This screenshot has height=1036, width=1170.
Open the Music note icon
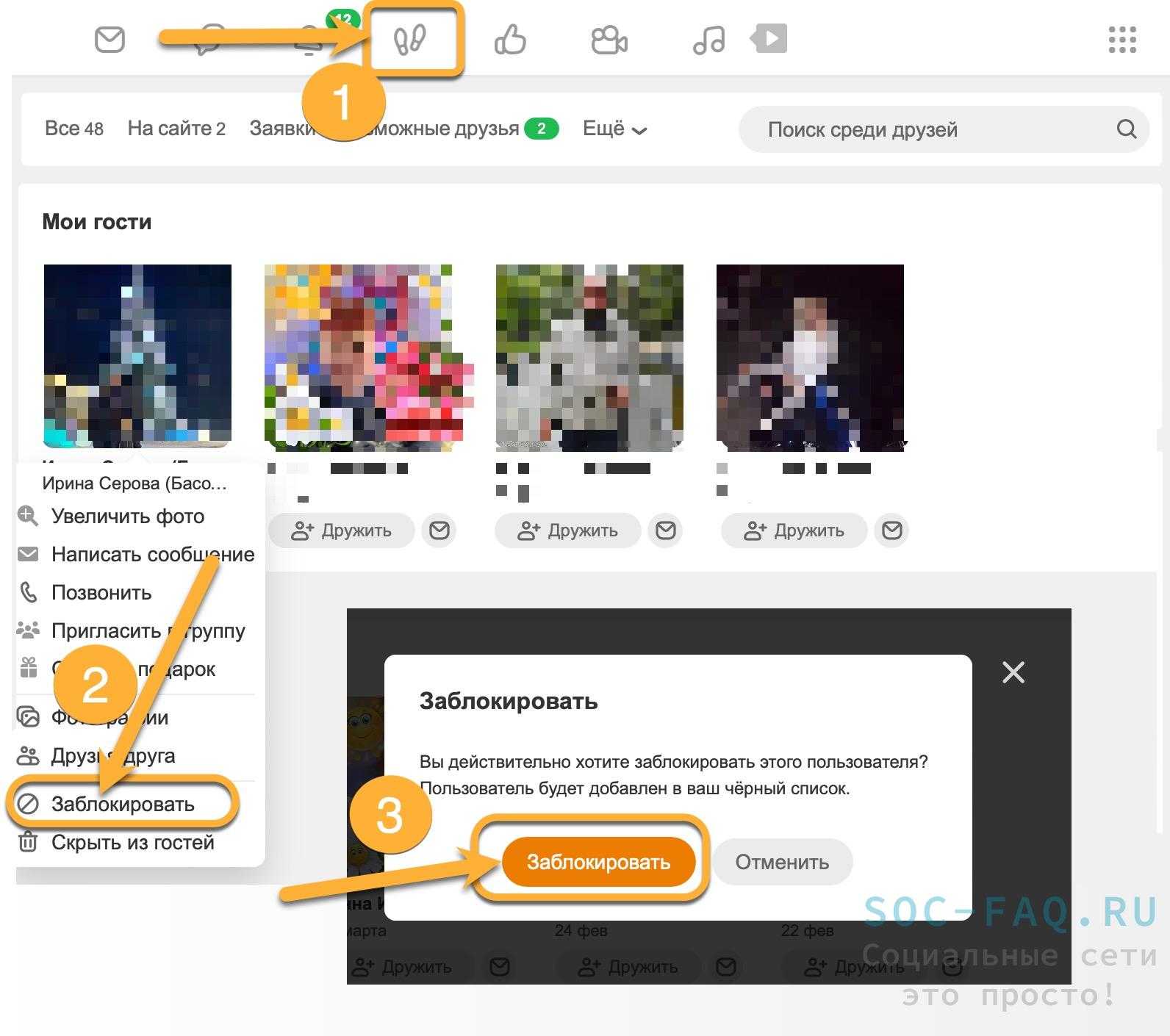point(708,40)
